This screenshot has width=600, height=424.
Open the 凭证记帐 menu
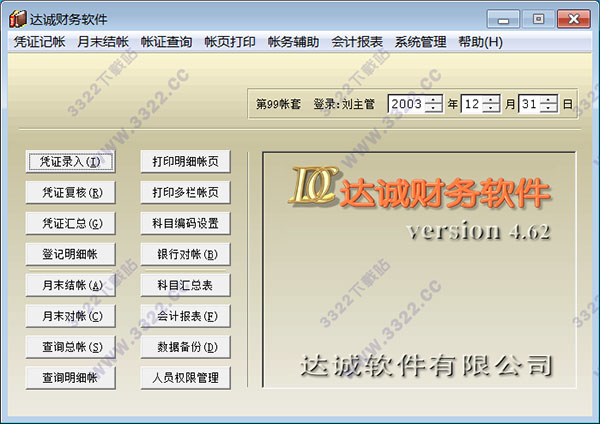click(39, 42)
